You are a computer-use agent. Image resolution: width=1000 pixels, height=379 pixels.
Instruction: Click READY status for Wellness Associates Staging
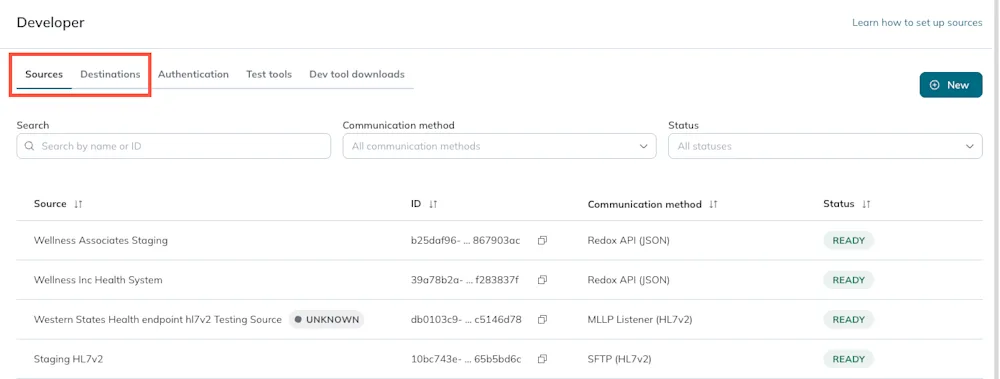849,241
